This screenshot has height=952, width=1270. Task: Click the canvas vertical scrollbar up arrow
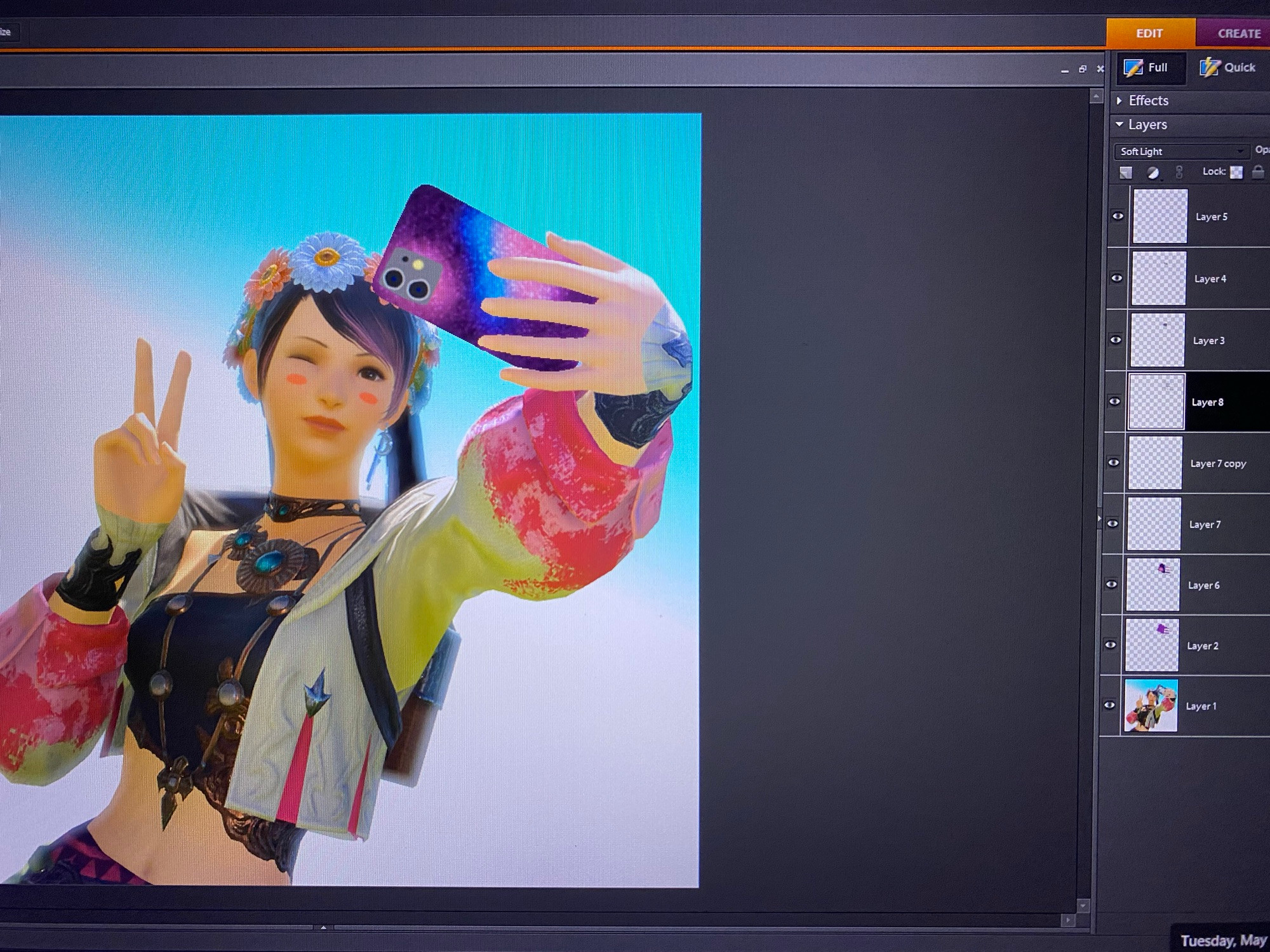[x=1096, y=96]
